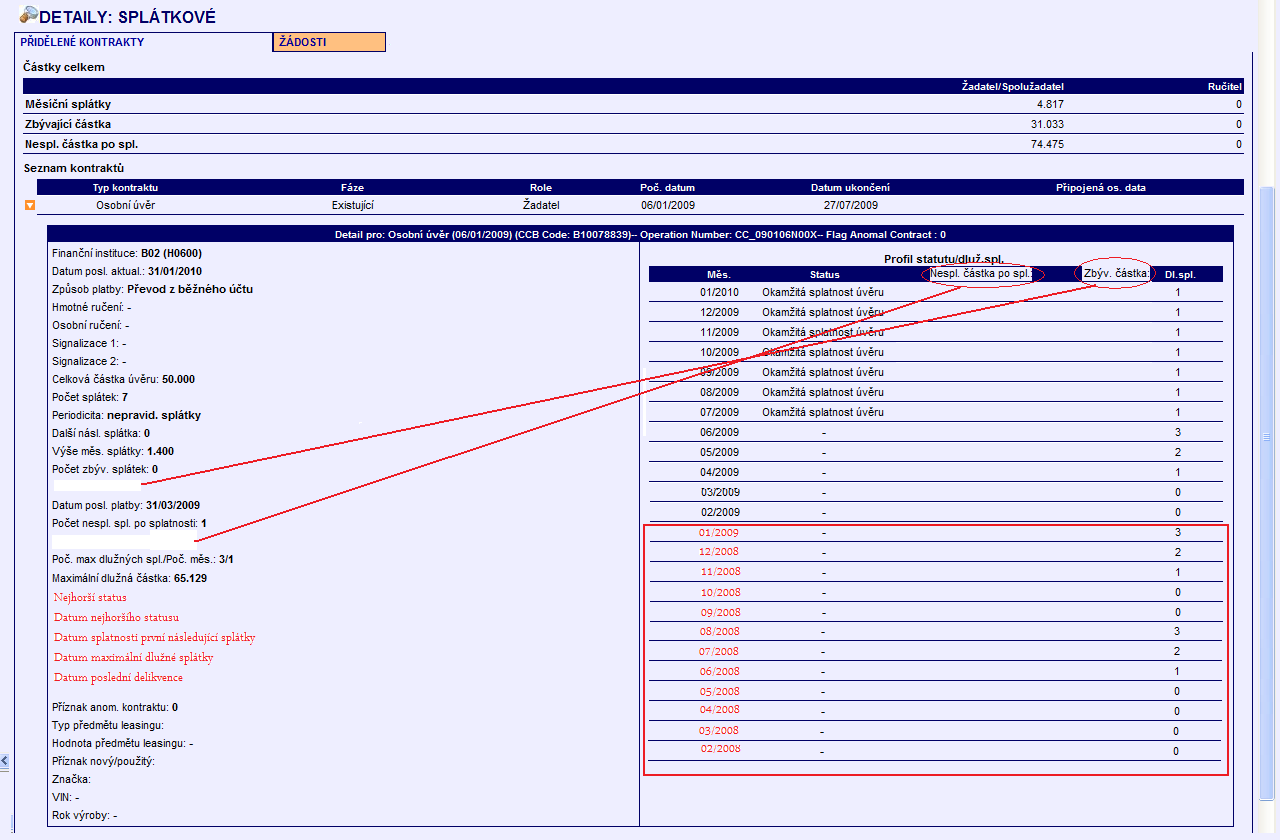Viewport: 1280px width, 840px height.
Task: Select the red 02/2008 month row
Action: pos(935,750)
